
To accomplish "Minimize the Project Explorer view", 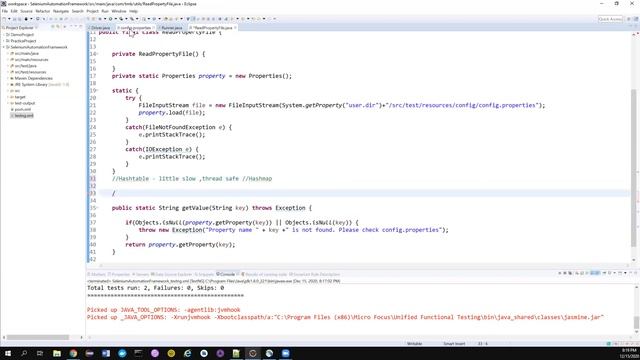I will 76,27.
